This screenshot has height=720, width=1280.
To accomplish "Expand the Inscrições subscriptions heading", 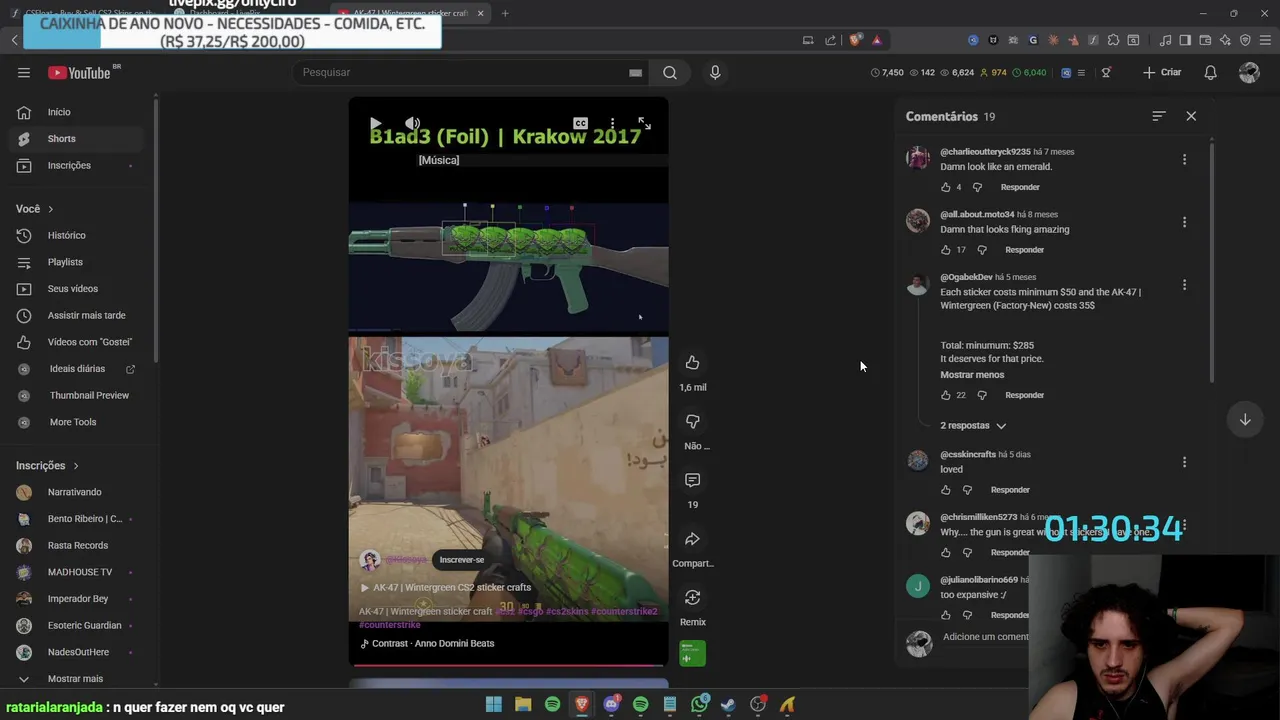I will pos(47,466).
